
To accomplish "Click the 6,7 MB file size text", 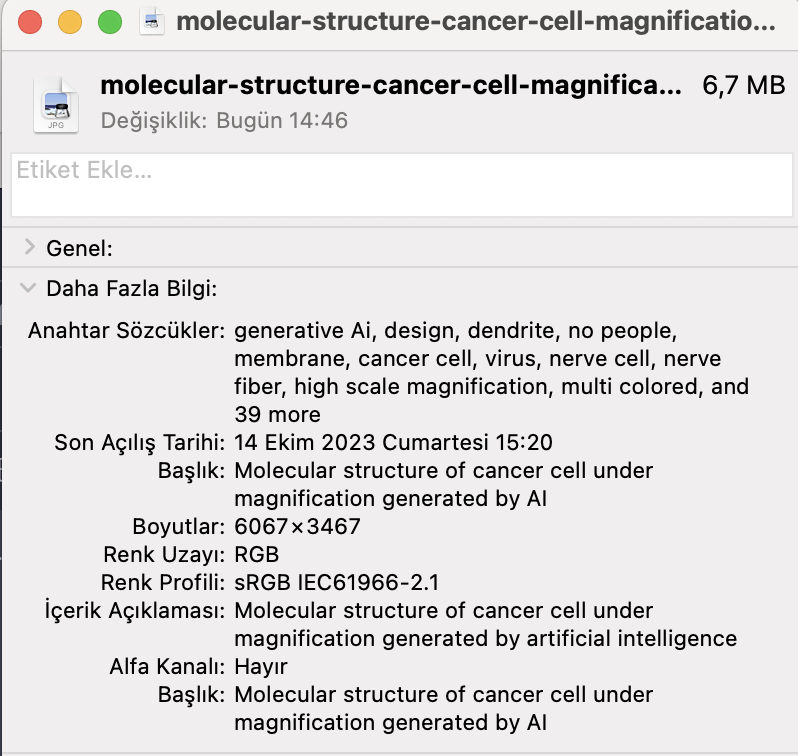I will (x=744, y=86).
